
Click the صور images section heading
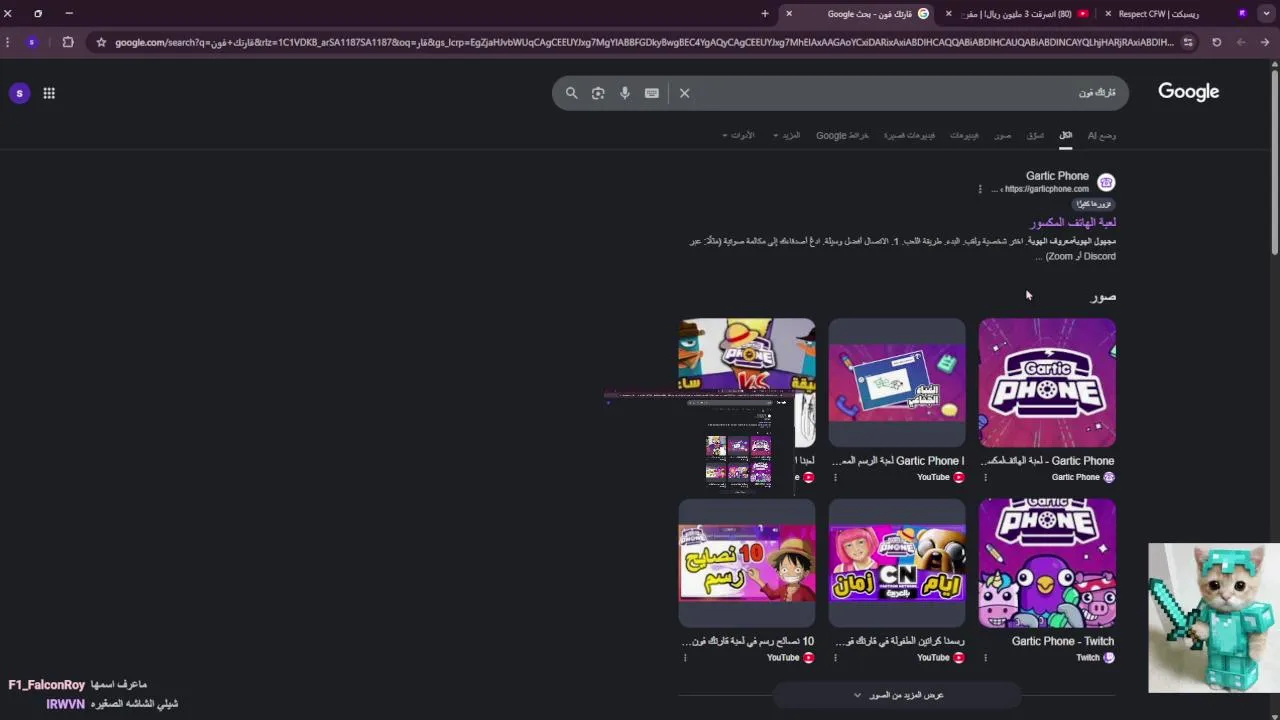click(1103, 297)
